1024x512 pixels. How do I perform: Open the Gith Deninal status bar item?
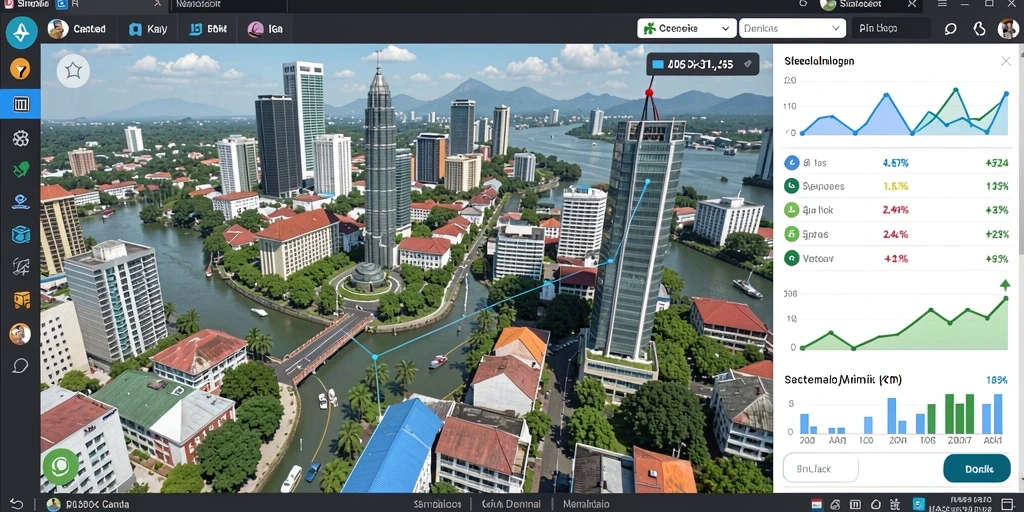click(x=511, y=504)
